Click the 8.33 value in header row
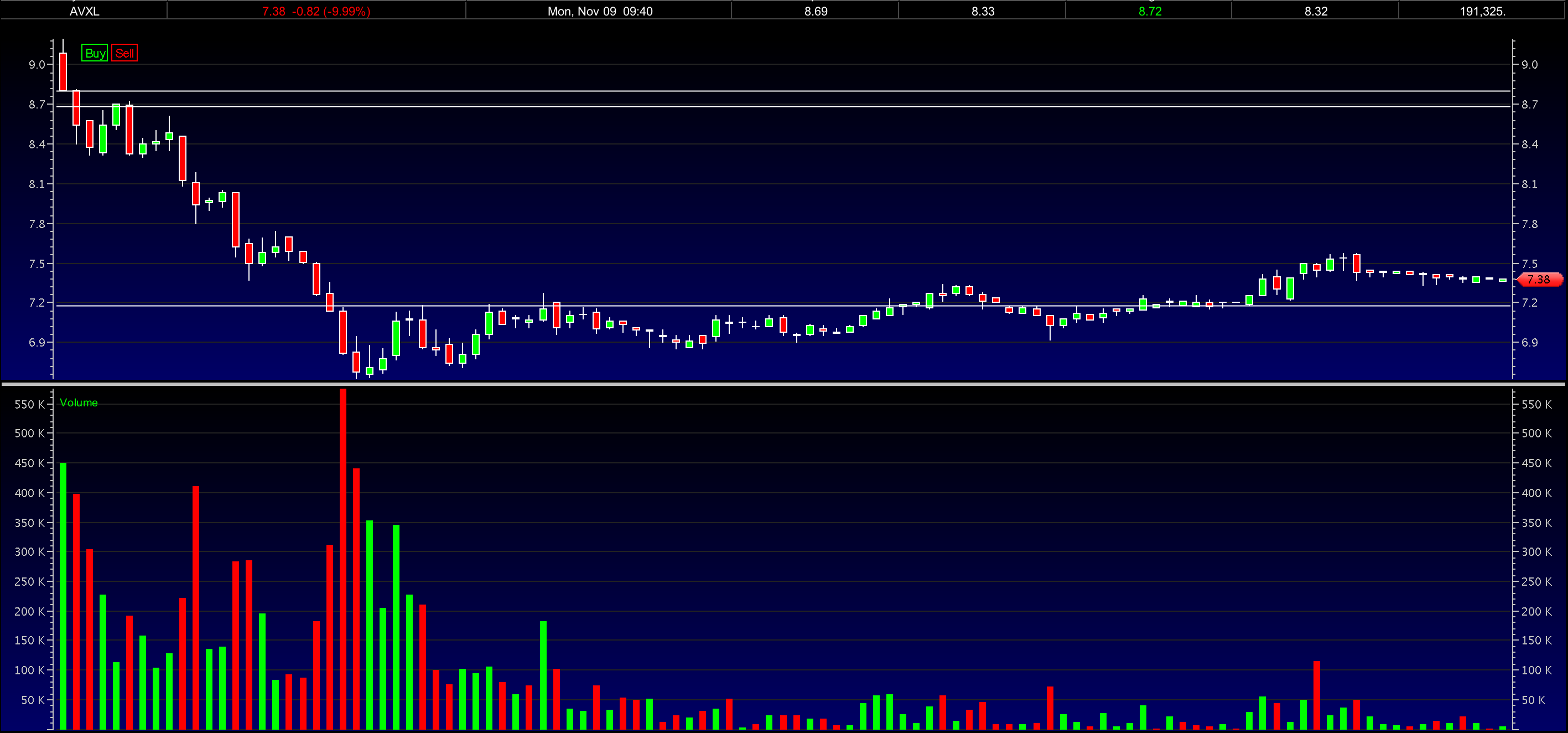Image resolution: width=1568 pixels, height=733 pixels. (983, 11)
